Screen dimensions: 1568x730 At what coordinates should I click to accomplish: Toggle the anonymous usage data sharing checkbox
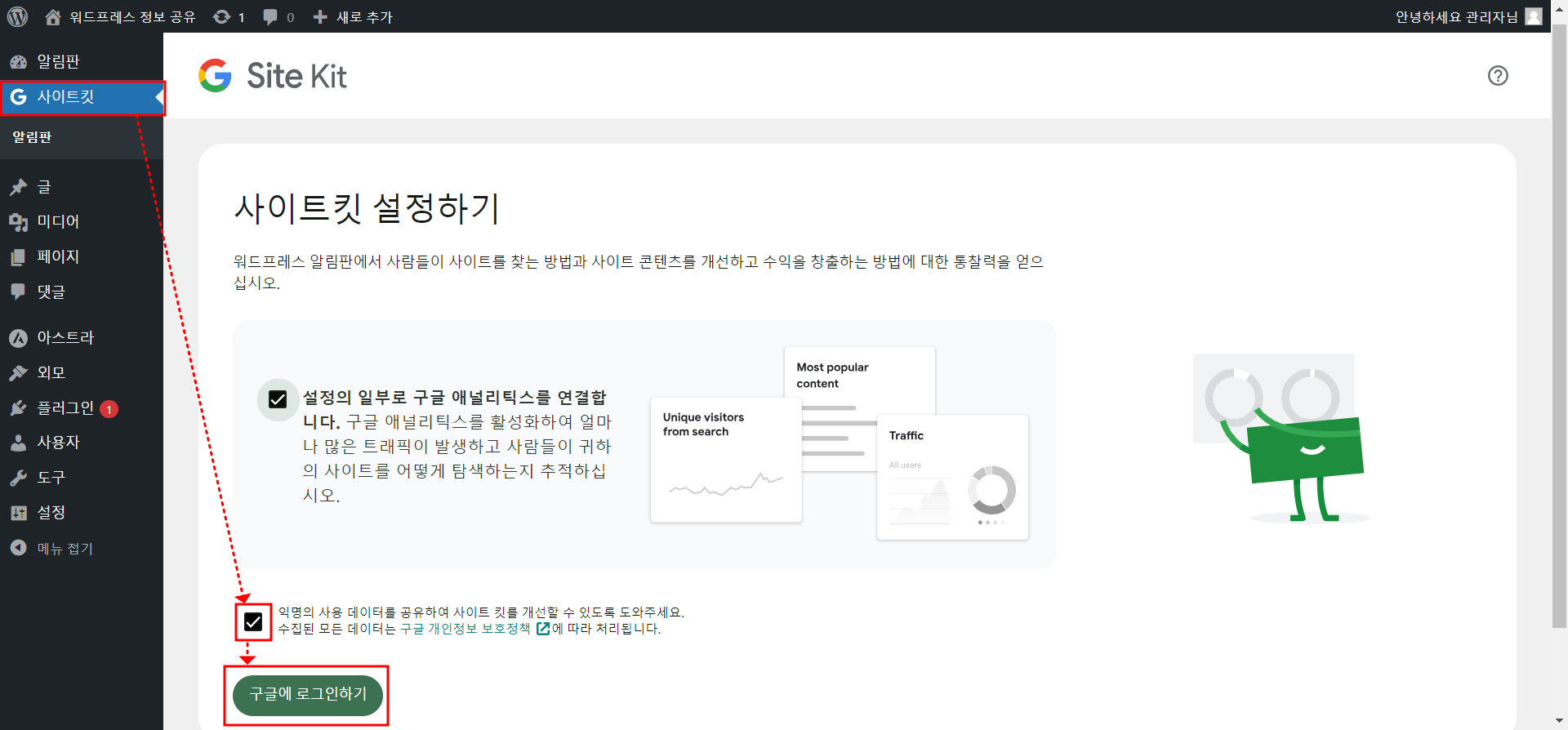pos(253,622)
